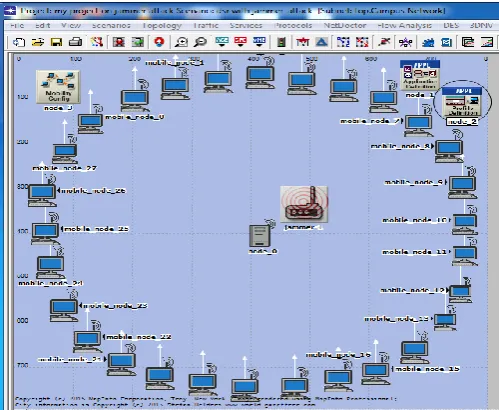Click the Open project folder icon

pyautogui.click(x=38, y=42)
